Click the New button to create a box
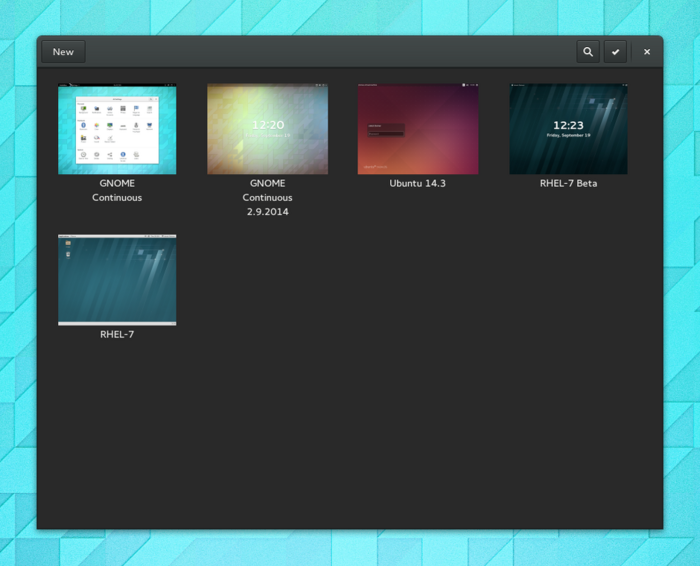The image size is (700, 566). point(63,52)
